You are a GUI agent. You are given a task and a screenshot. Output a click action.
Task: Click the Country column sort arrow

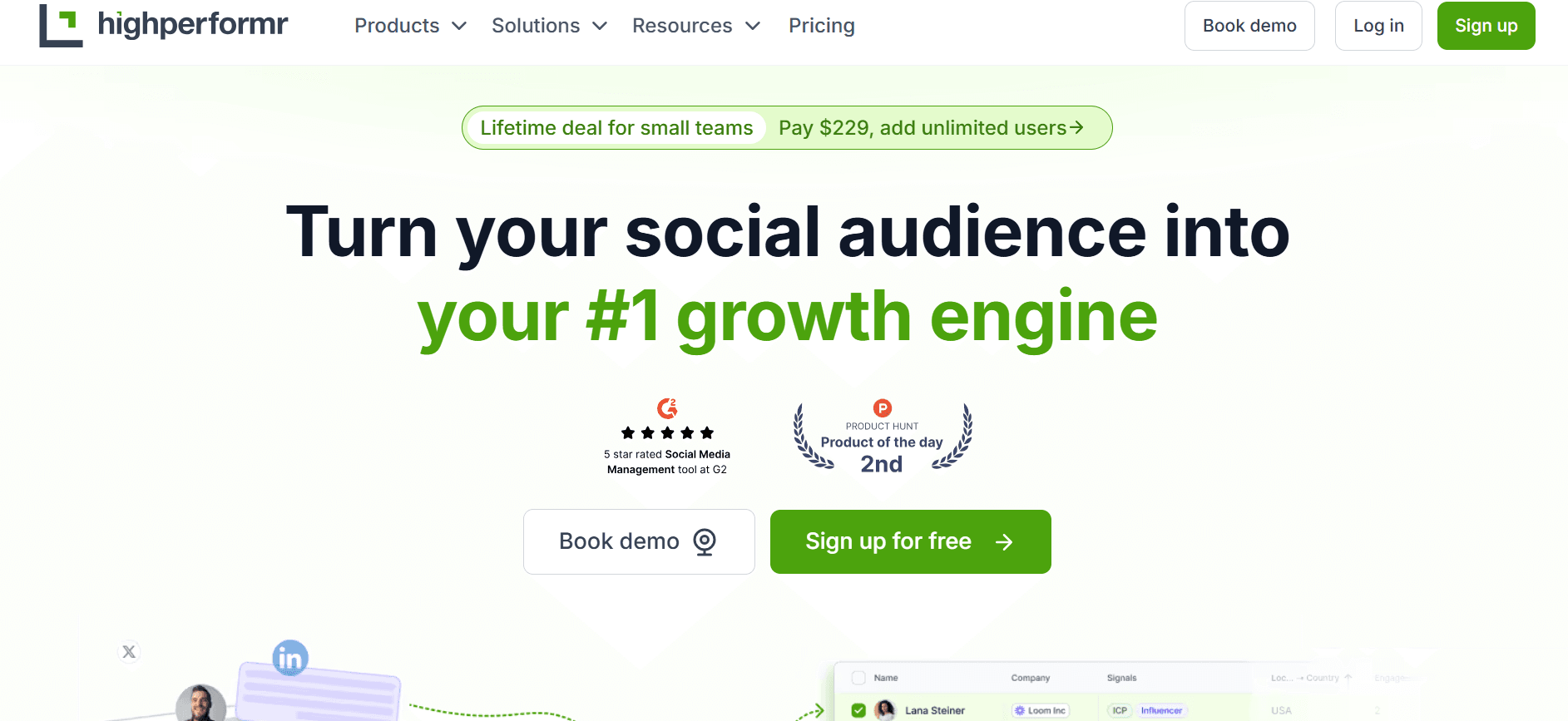(1348, 678)
